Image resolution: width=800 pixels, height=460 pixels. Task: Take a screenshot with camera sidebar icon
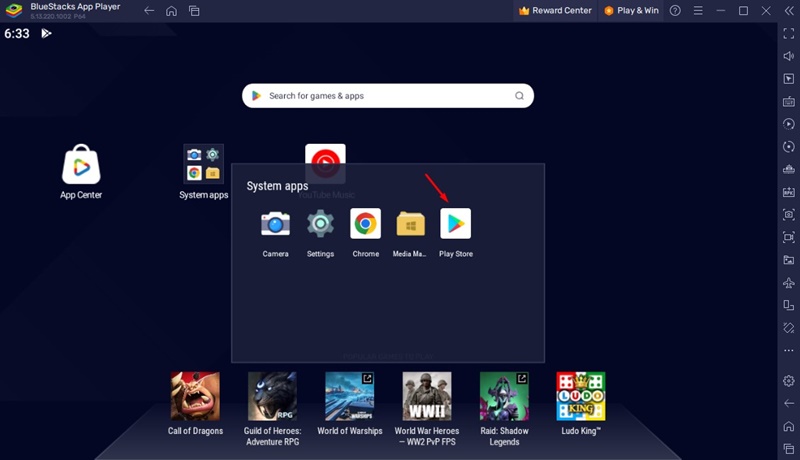[x=789, y=215]
